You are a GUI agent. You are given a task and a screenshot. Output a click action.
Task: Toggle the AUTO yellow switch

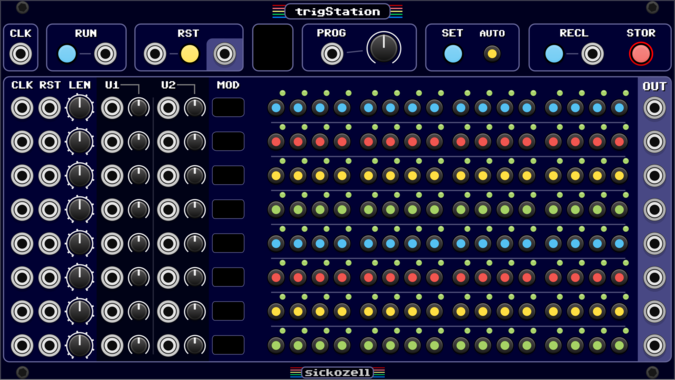click(492, 54)
